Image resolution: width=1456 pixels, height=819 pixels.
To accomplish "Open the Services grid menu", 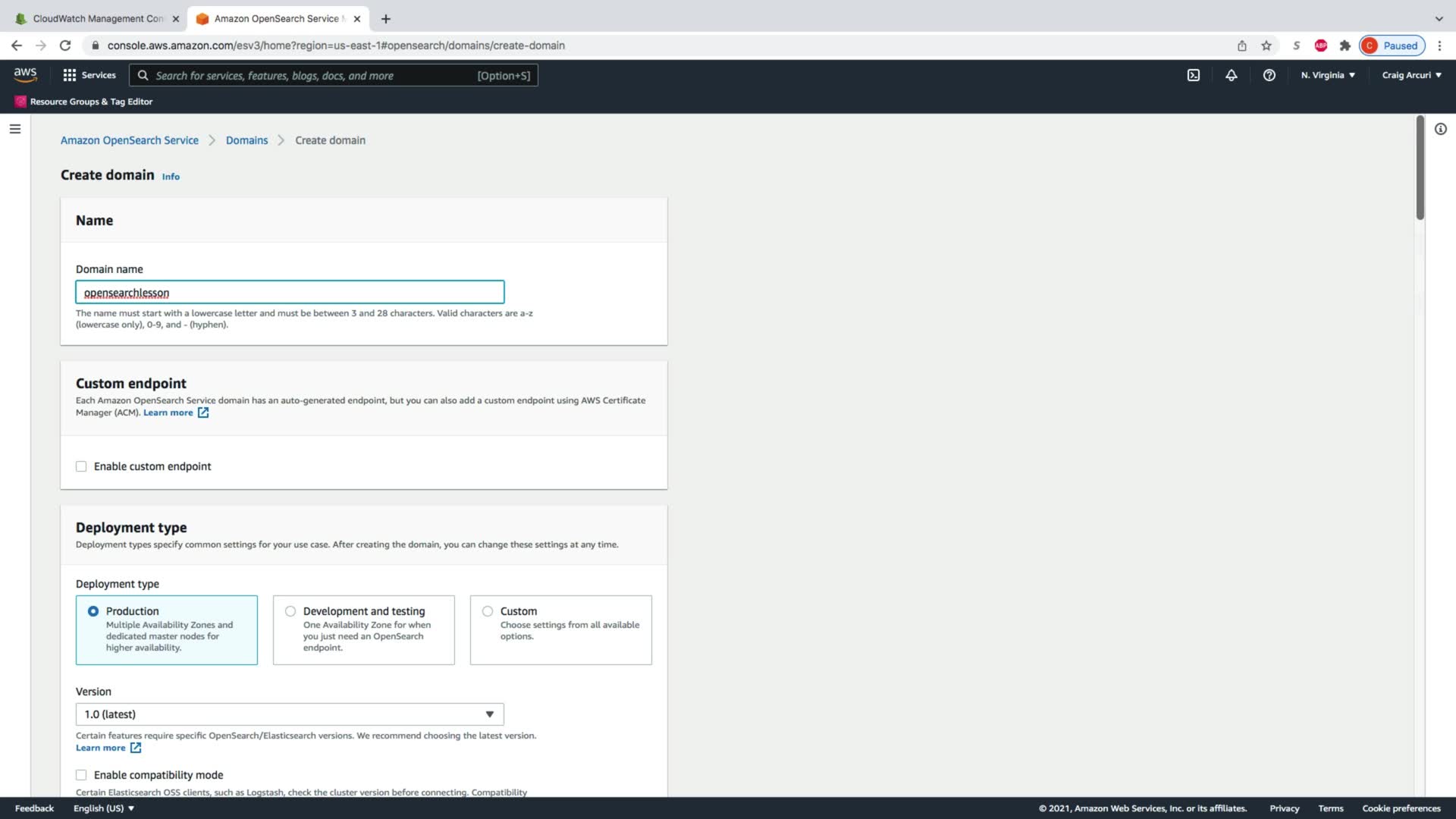I will 89,75.
